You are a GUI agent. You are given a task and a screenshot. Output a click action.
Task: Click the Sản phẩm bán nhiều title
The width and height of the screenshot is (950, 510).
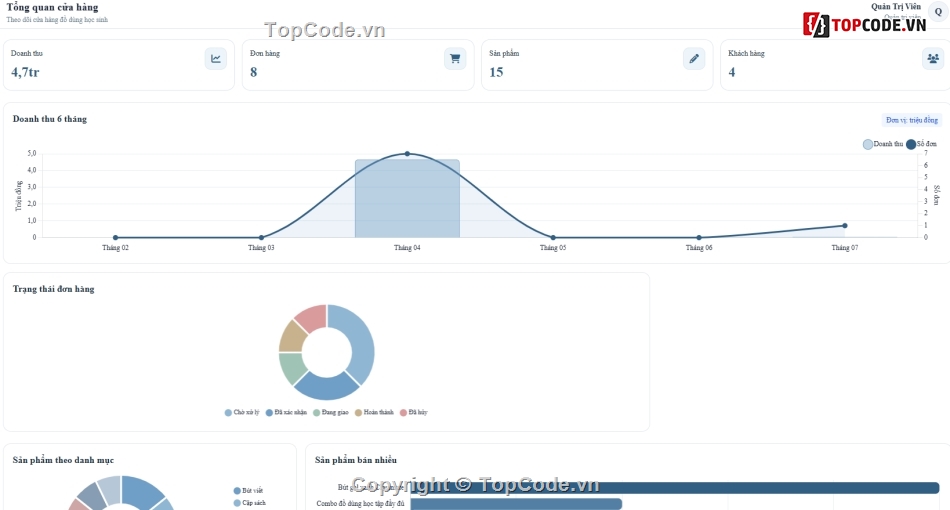tap(356, 460)
